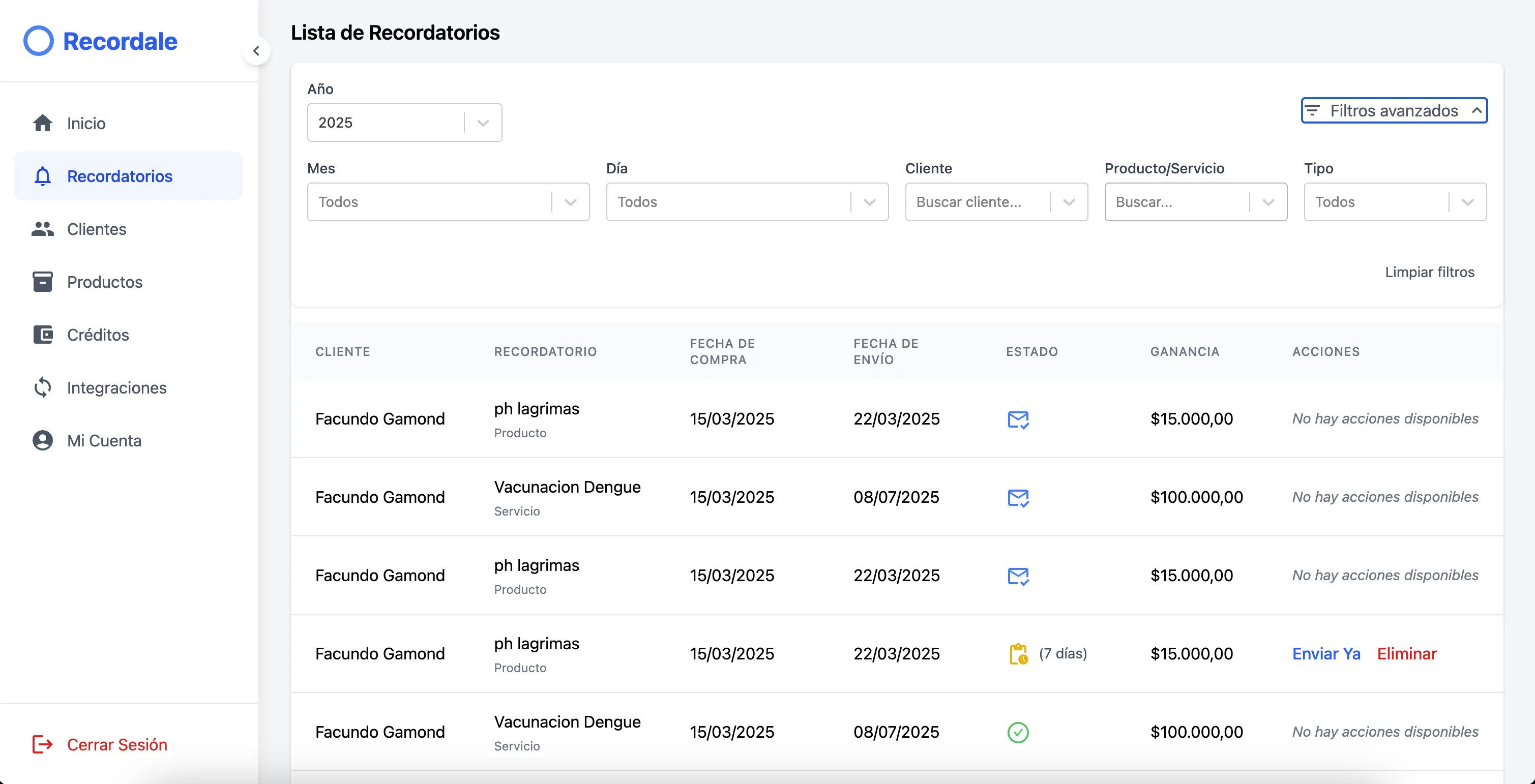
Task: Open the Mes dropdown
Action: (x=448, y=202)
